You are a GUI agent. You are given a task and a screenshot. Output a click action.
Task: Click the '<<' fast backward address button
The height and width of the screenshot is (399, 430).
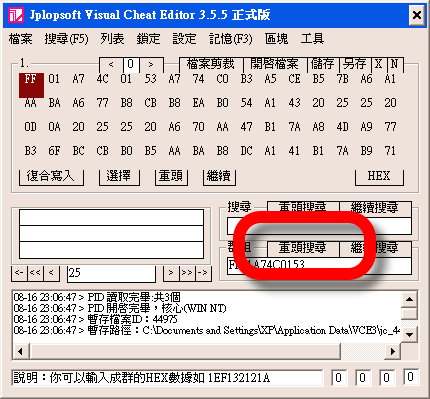[x=35, y=273]
